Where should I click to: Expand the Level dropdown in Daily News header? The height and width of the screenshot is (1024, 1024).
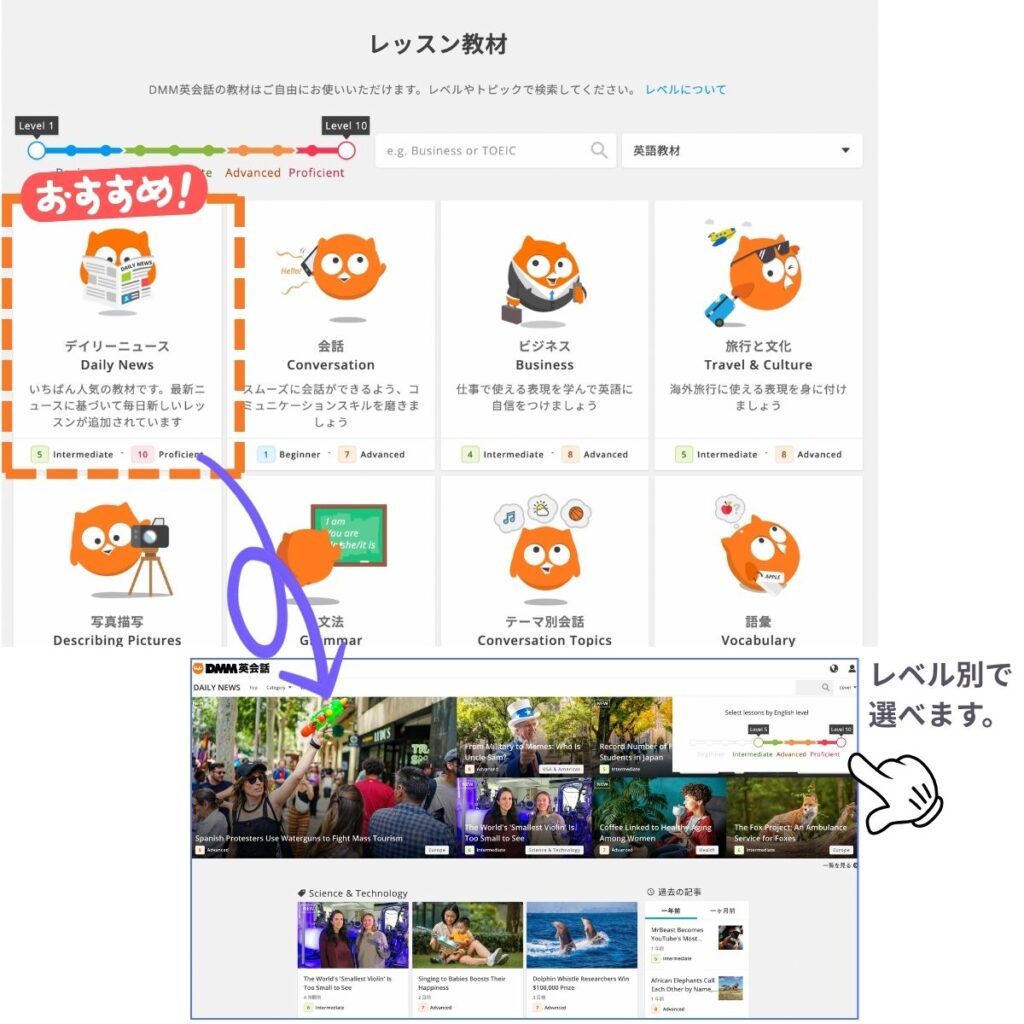click(848, 688)
